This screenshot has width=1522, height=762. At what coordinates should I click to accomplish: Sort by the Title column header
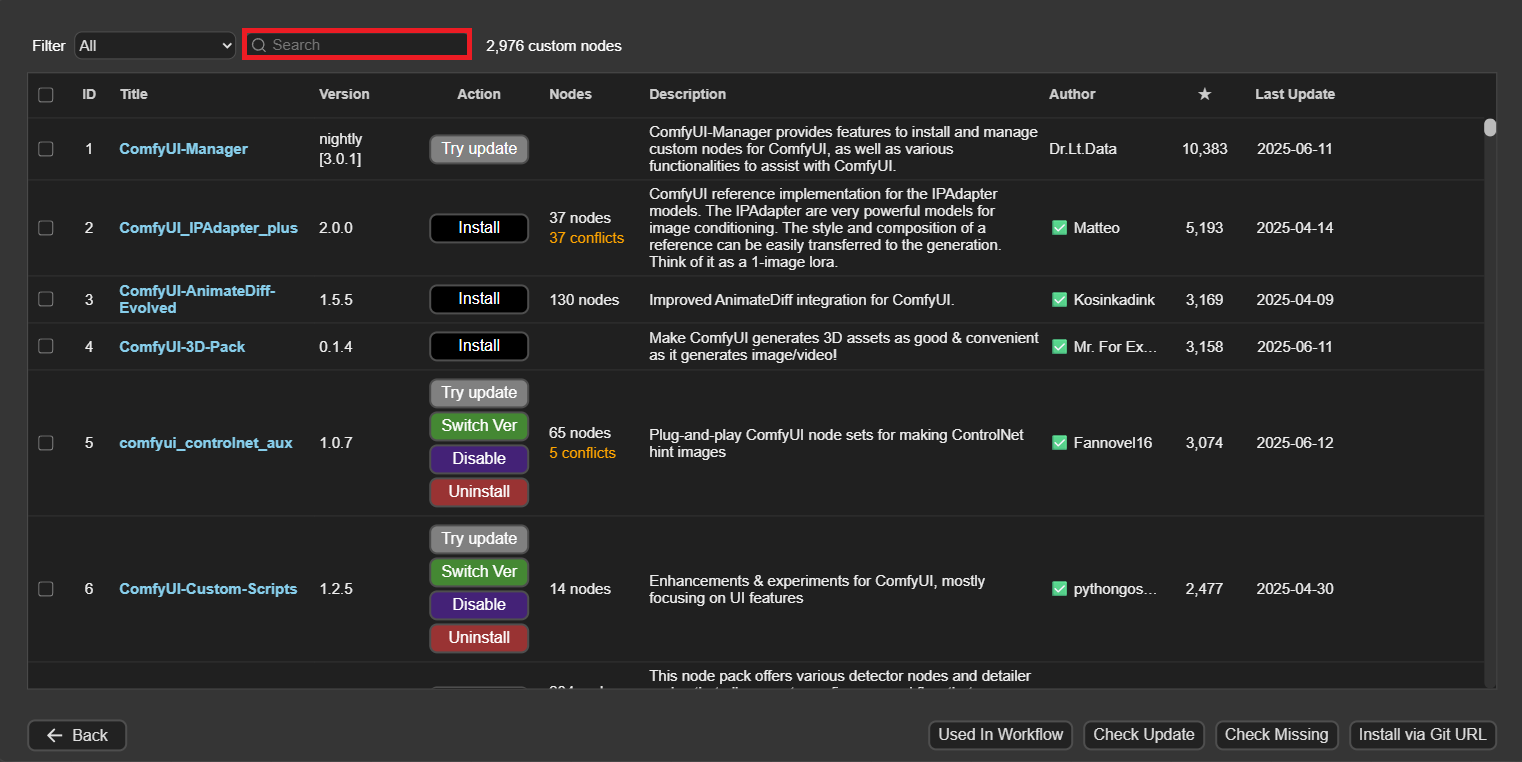tap(133, 94)
